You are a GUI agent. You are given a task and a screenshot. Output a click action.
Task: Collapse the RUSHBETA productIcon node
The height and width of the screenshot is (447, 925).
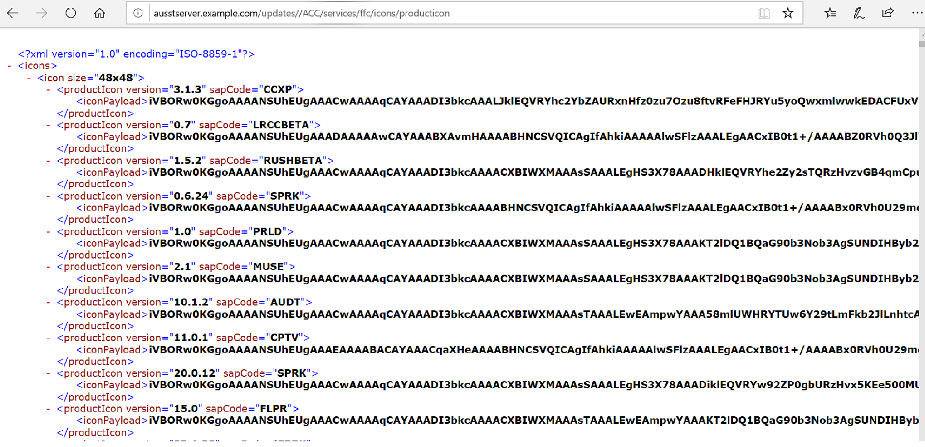point(48,160)
